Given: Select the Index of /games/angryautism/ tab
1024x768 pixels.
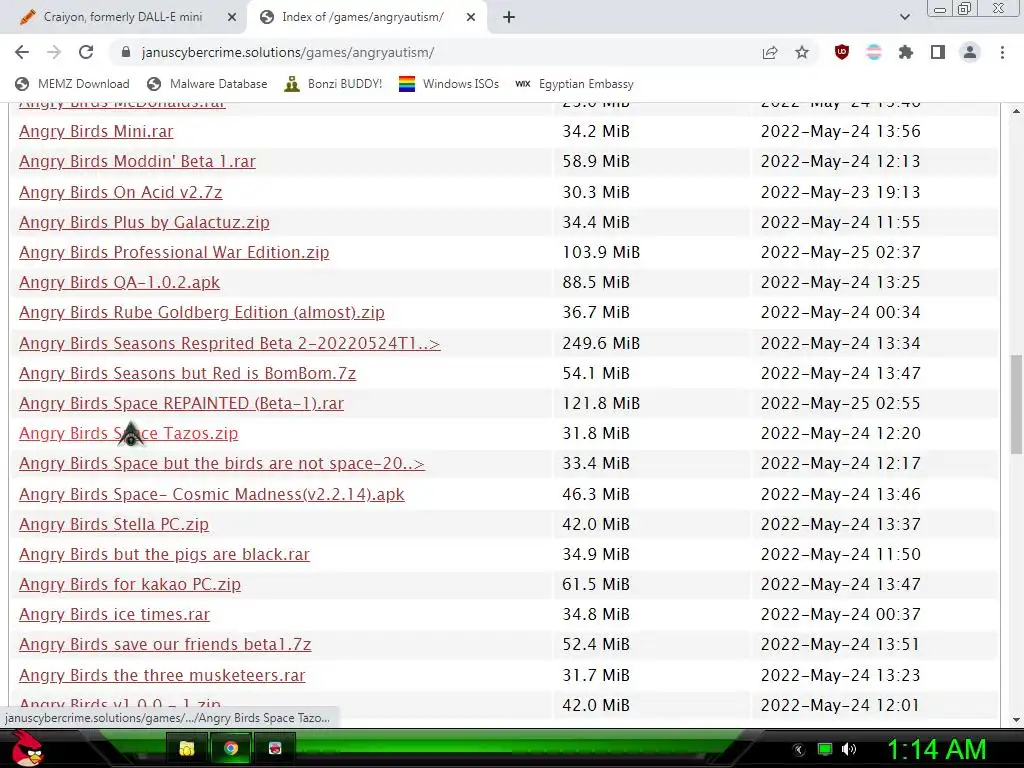Looking at the screenshot, I should 362,18.
